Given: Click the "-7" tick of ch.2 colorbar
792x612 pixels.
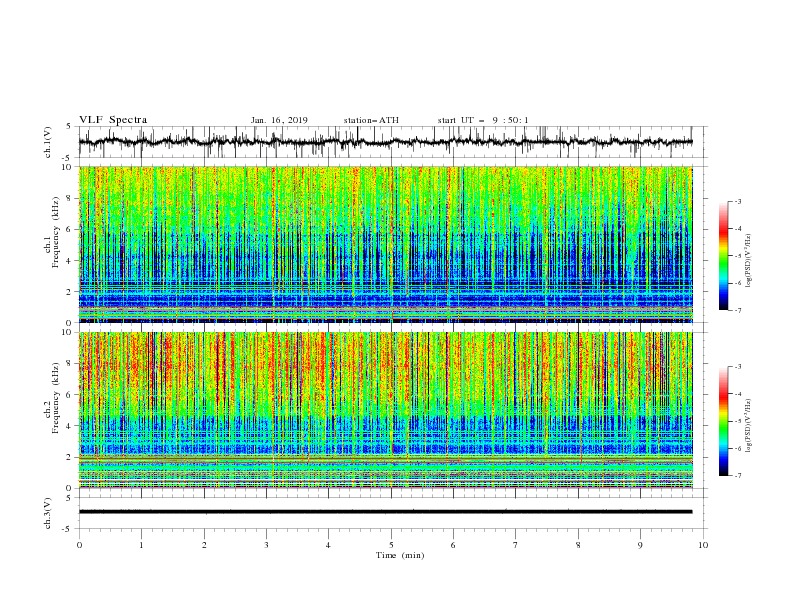Looking at the screenshot, I should (738, 476).
